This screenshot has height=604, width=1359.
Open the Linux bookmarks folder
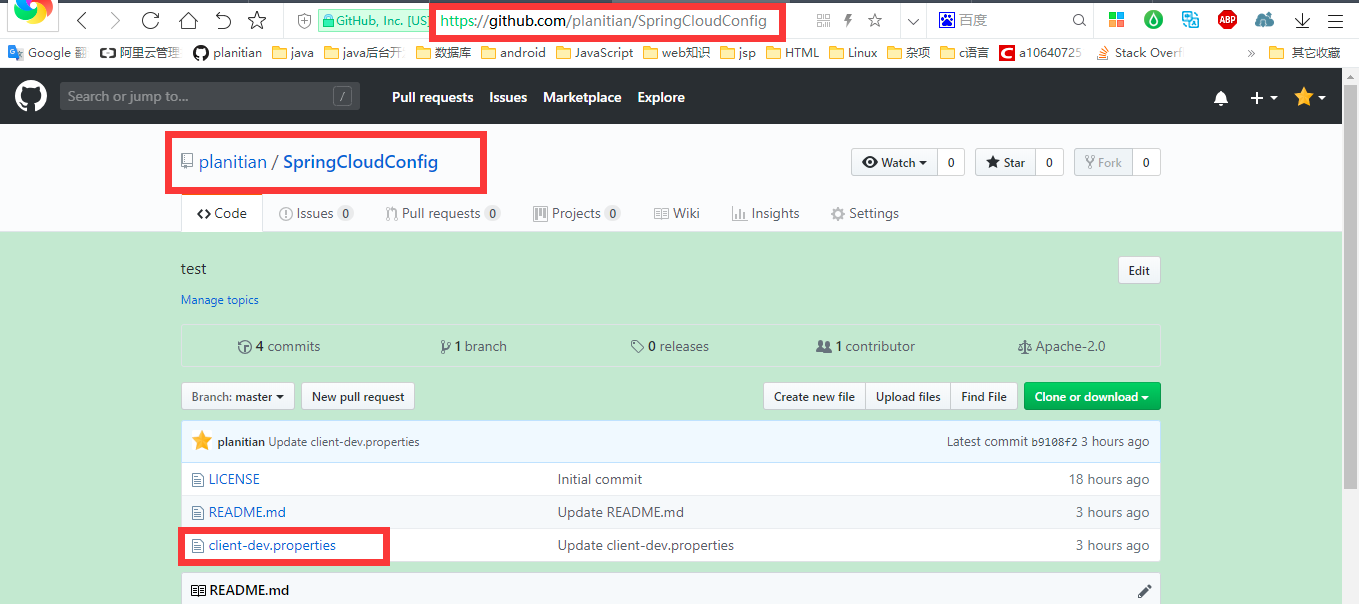point(853,52)
